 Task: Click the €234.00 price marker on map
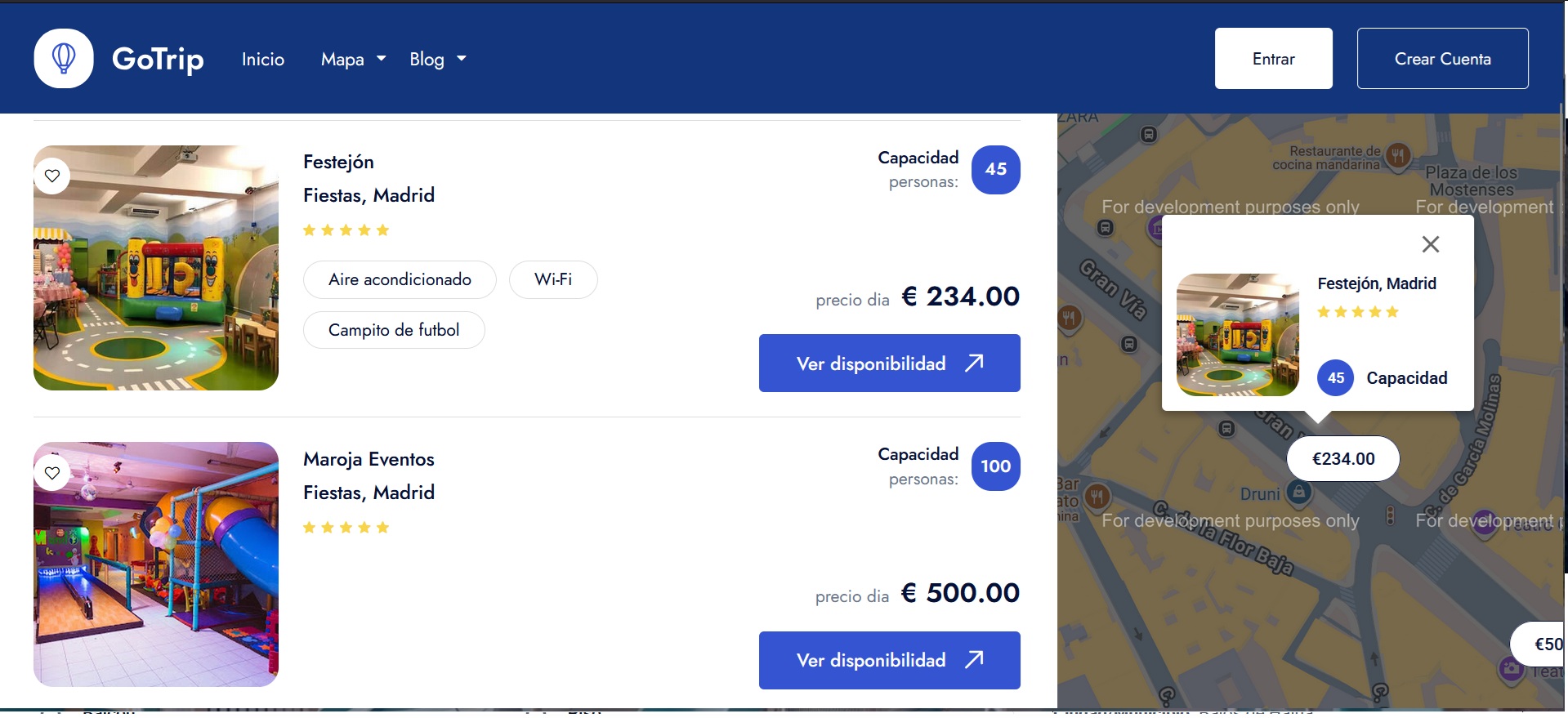coord(1343,459)
